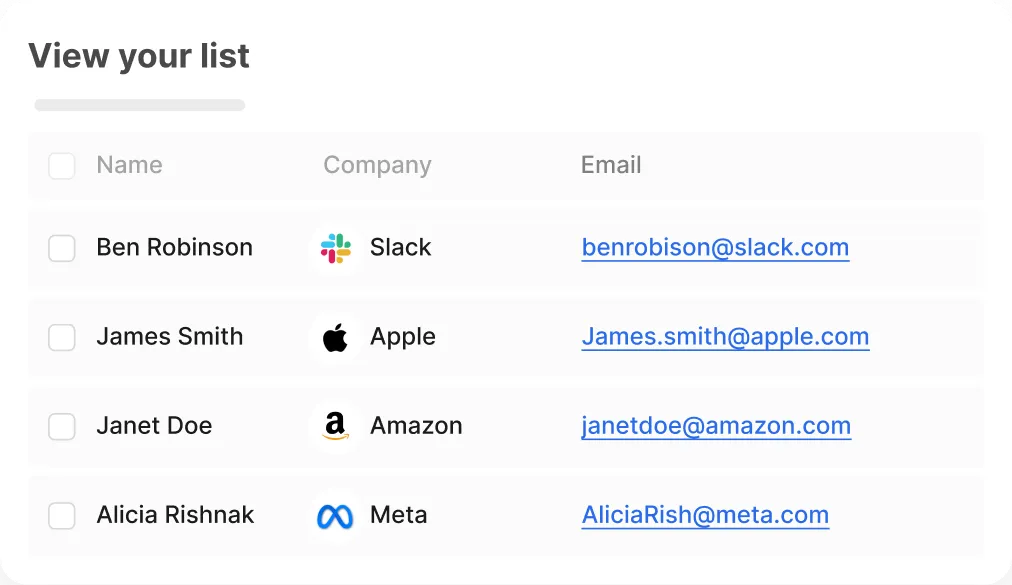Click the Name column header
The width and height of the screenshot is (1012, 585).
pos(129,165)
